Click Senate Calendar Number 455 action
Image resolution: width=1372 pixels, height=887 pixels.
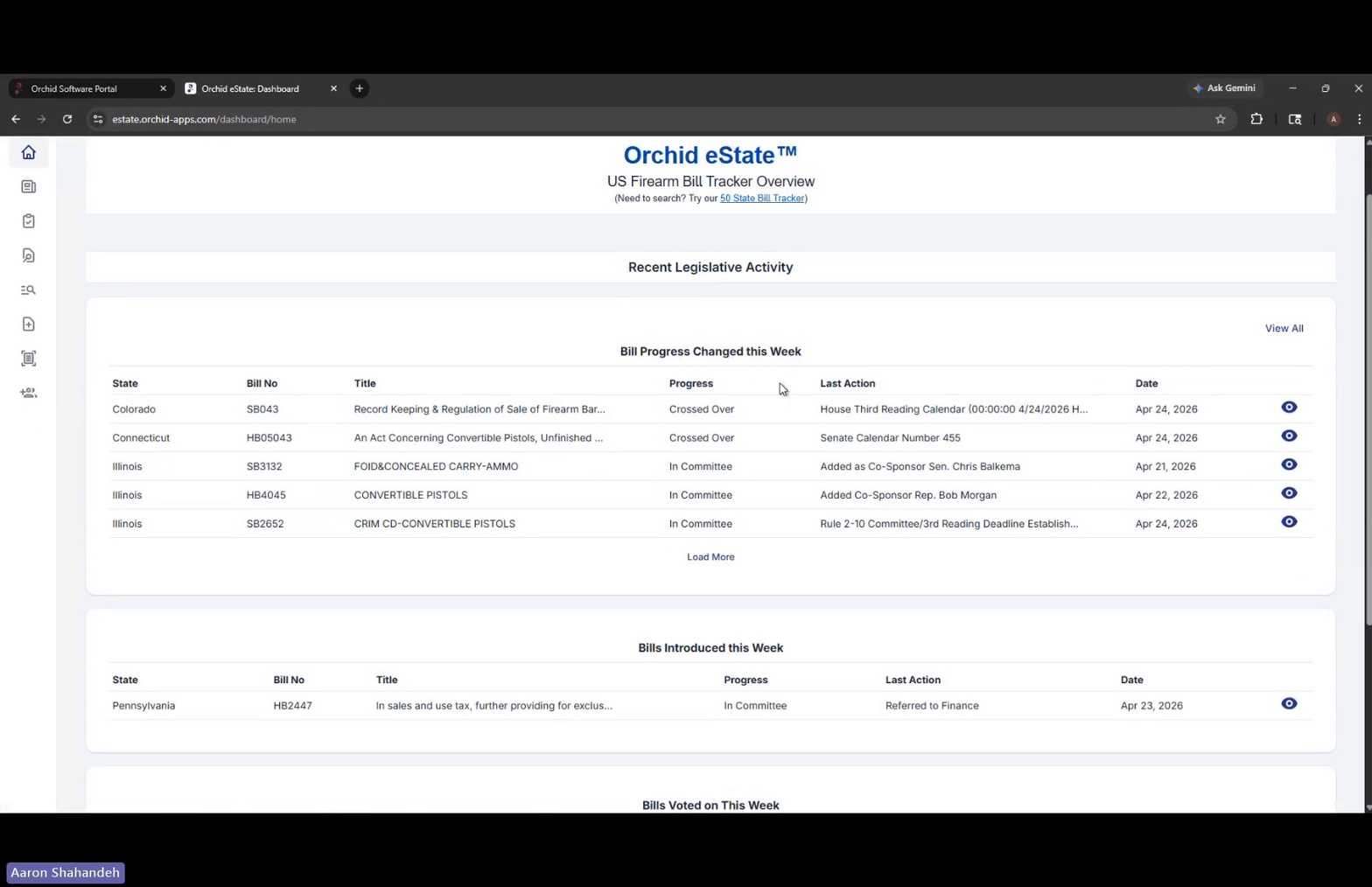pyautogui.click(x=890, y=438)
